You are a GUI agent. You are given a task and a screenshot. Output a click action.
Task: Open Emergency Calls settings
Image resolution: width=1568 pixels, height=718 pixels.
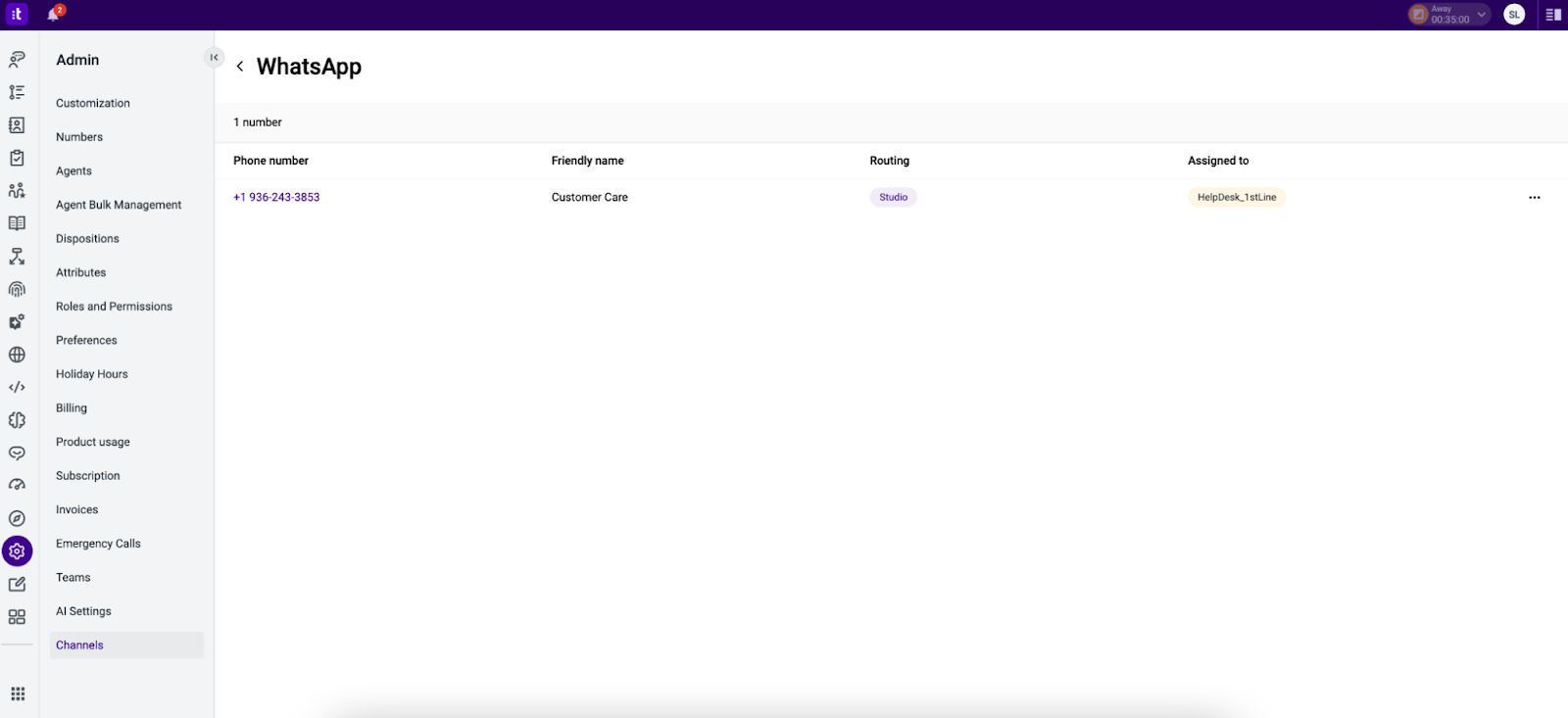tap(98, 544)
